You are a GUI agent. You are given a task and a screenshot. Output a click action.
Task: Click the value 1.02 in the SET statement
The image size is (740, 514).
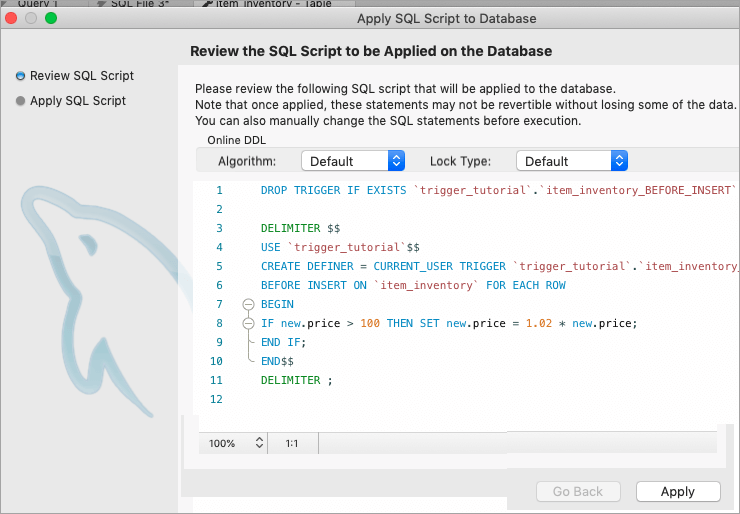[538, 323]
